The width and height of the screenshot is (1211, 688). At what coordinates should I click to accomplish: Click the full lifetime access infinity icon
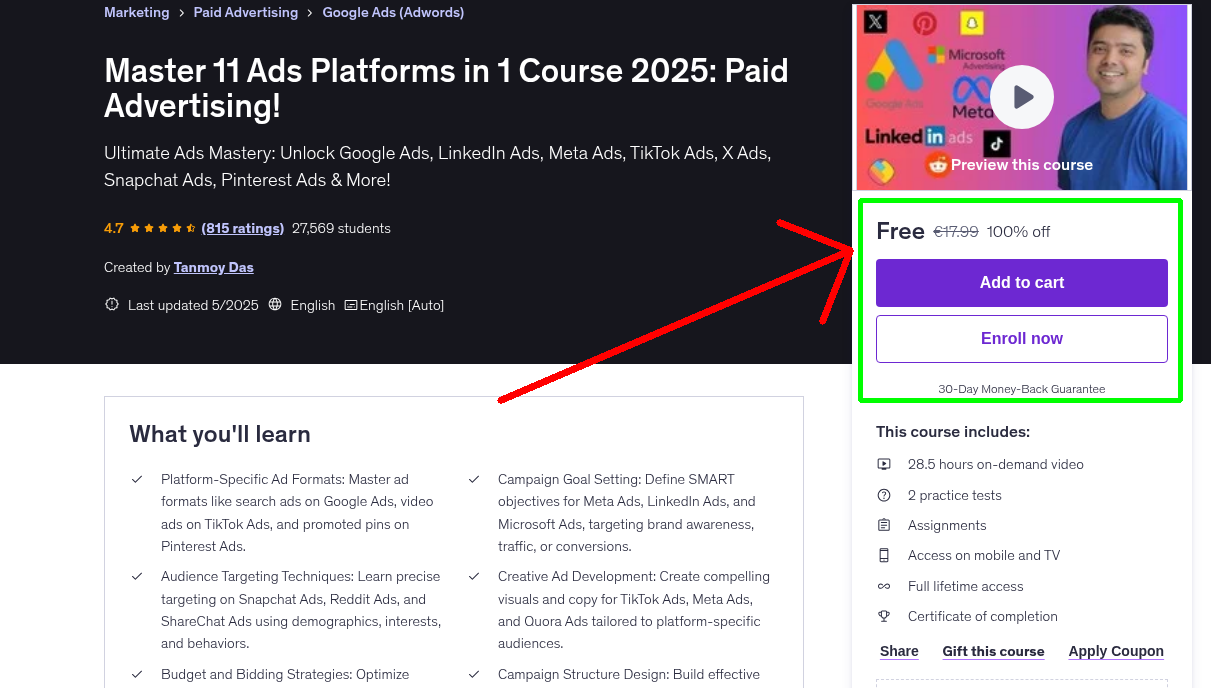[x=884, y=586]
